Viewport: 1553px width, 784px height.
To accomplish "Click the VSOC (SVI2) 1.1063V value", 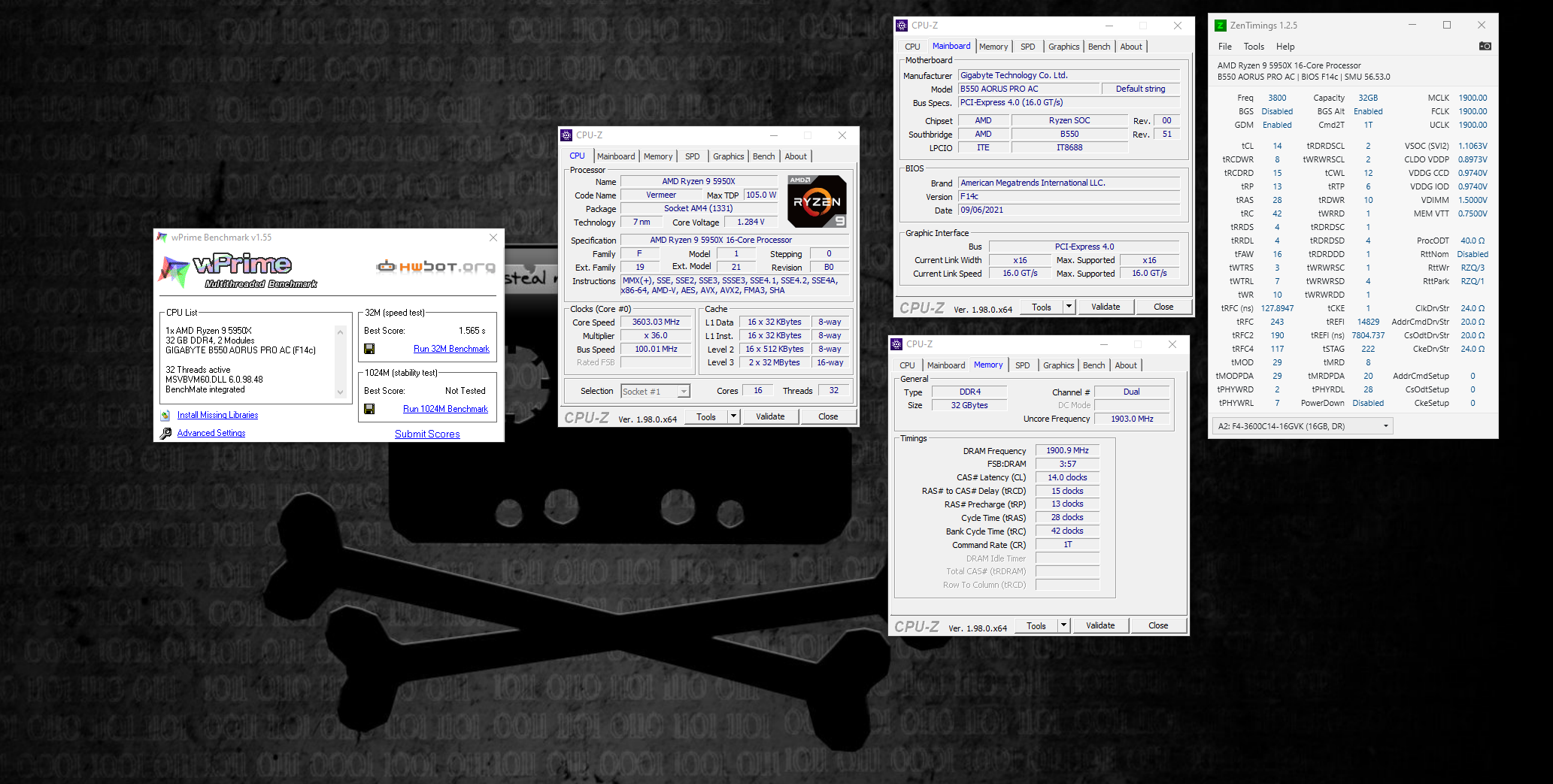I will (x=1473, y=146).
